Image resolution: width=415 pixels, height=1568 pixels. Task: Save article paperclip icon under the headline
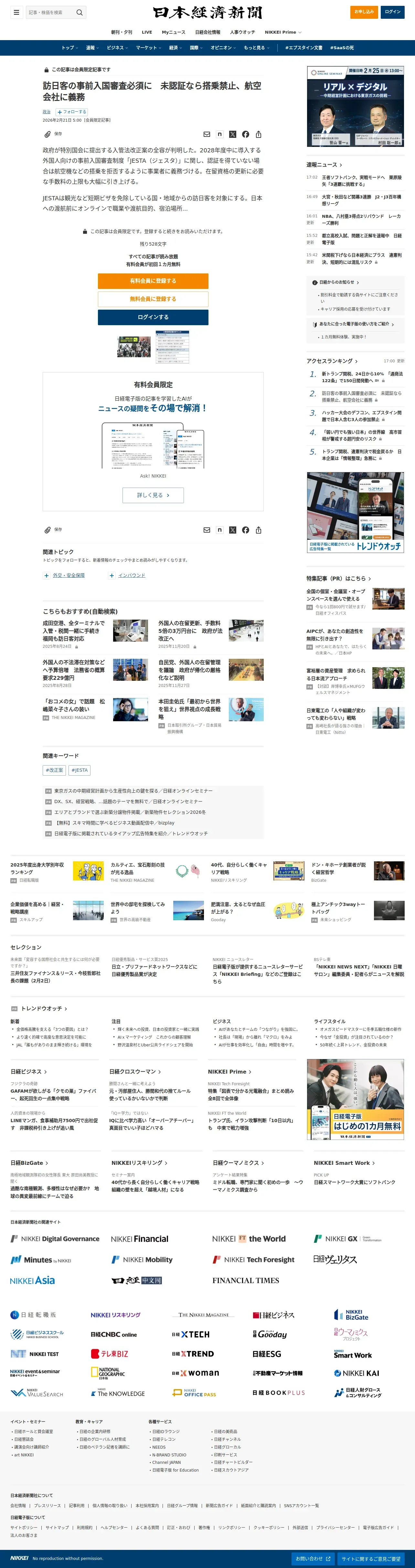pyautogui.click(x=48, y=134)
